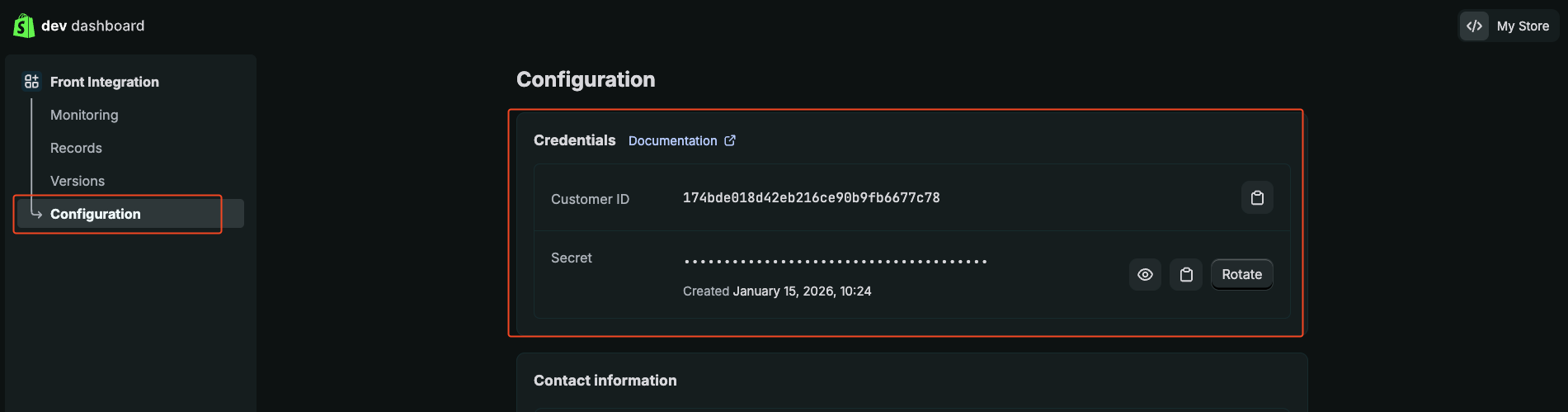Reveal the Secret with the eye icon
The image size is (1568, 412).
(x=1145, y=275)
